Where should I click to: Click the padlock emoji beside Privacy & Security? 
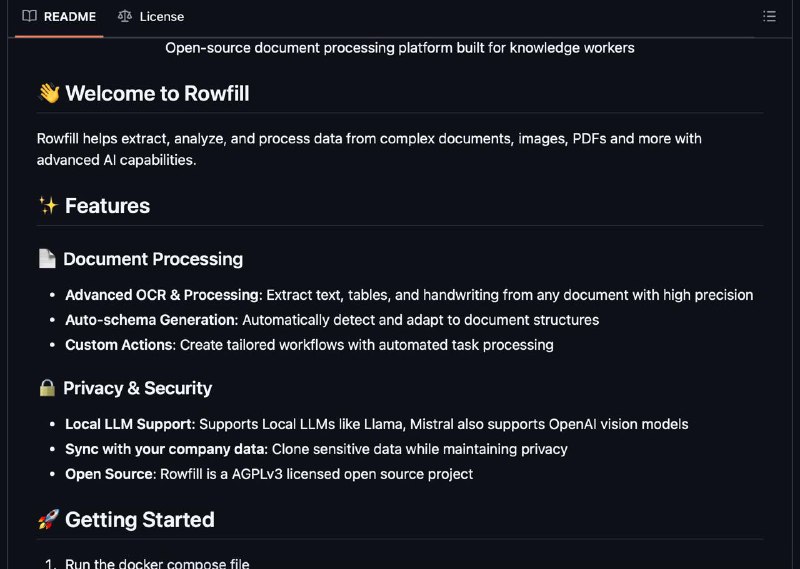point(47,388)
